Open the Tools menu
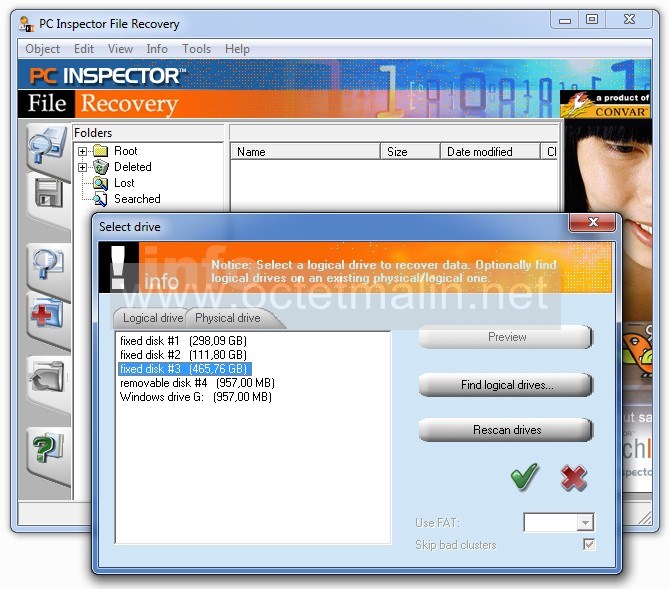 tap(196, 49)
